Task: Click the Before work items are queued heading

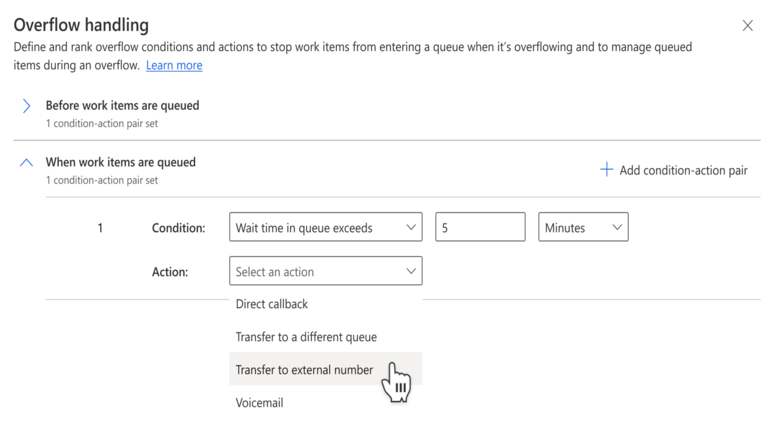Action: pyautogui.click(x=122, y=105)
